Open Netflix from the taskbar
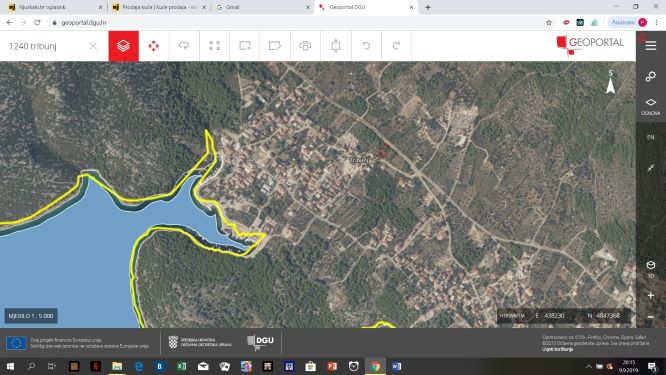The height and width of the screenshot is (375, 666). (96, 366)
